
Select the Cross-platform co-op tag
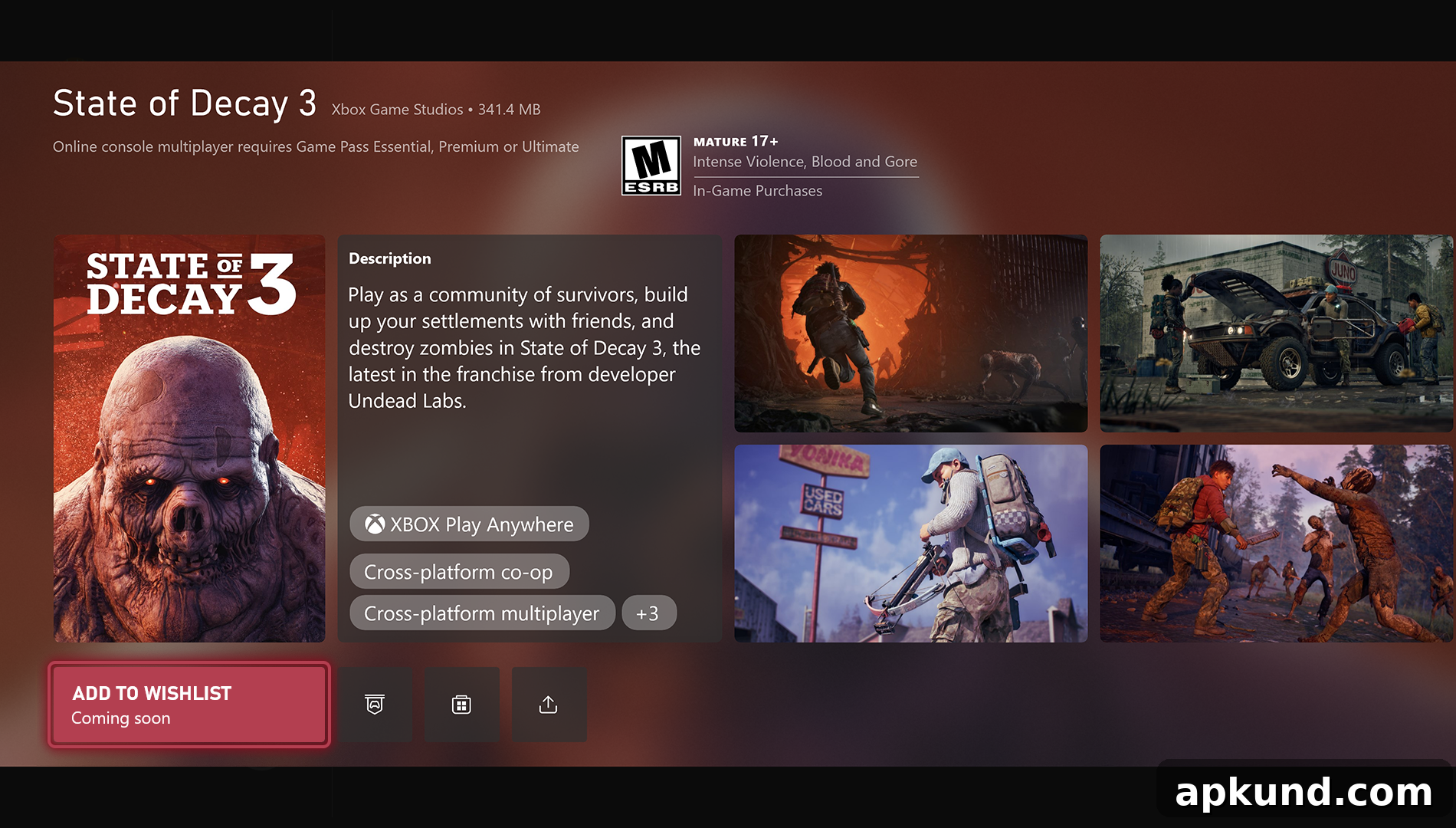[x=459, y=571]
